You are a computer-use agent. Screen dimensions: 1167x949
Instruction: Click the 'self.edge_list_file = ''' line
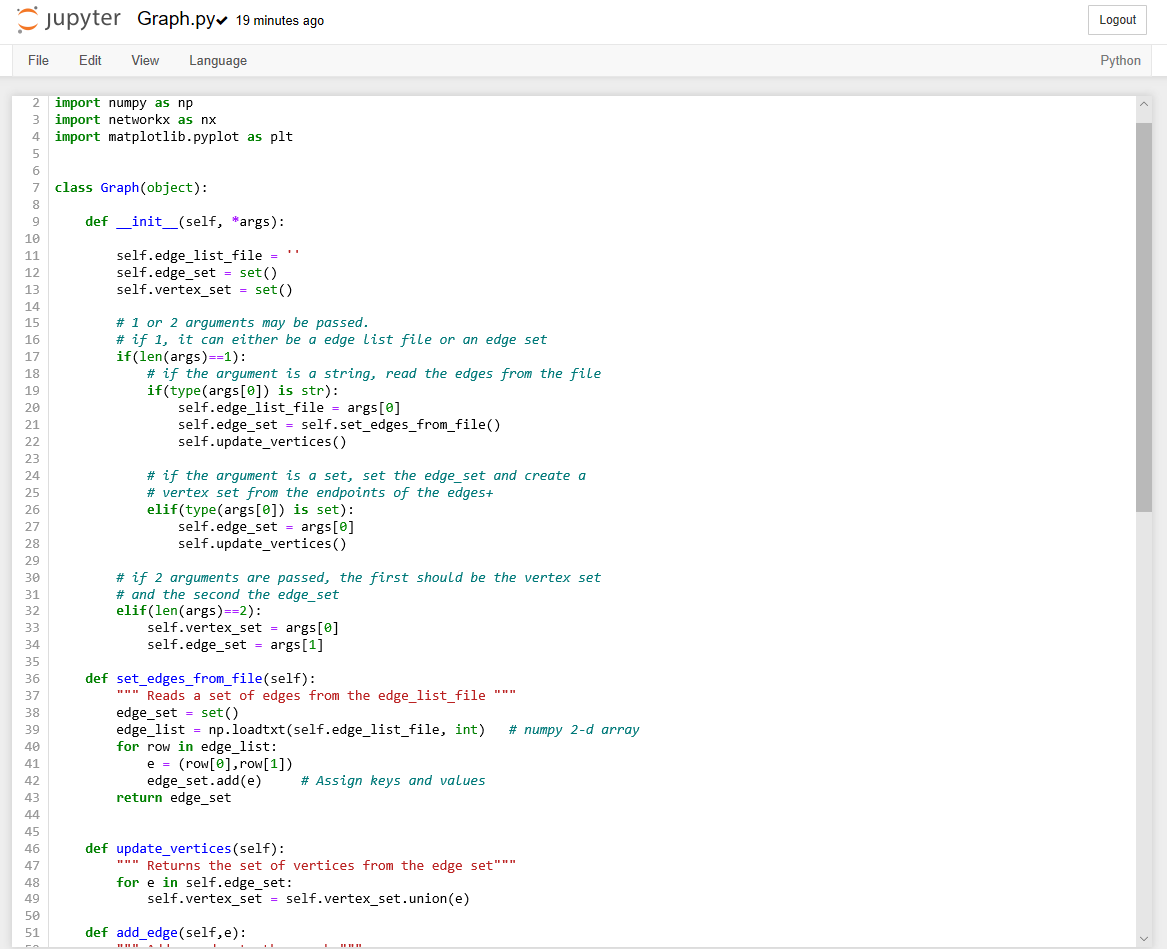click(208, 255)
